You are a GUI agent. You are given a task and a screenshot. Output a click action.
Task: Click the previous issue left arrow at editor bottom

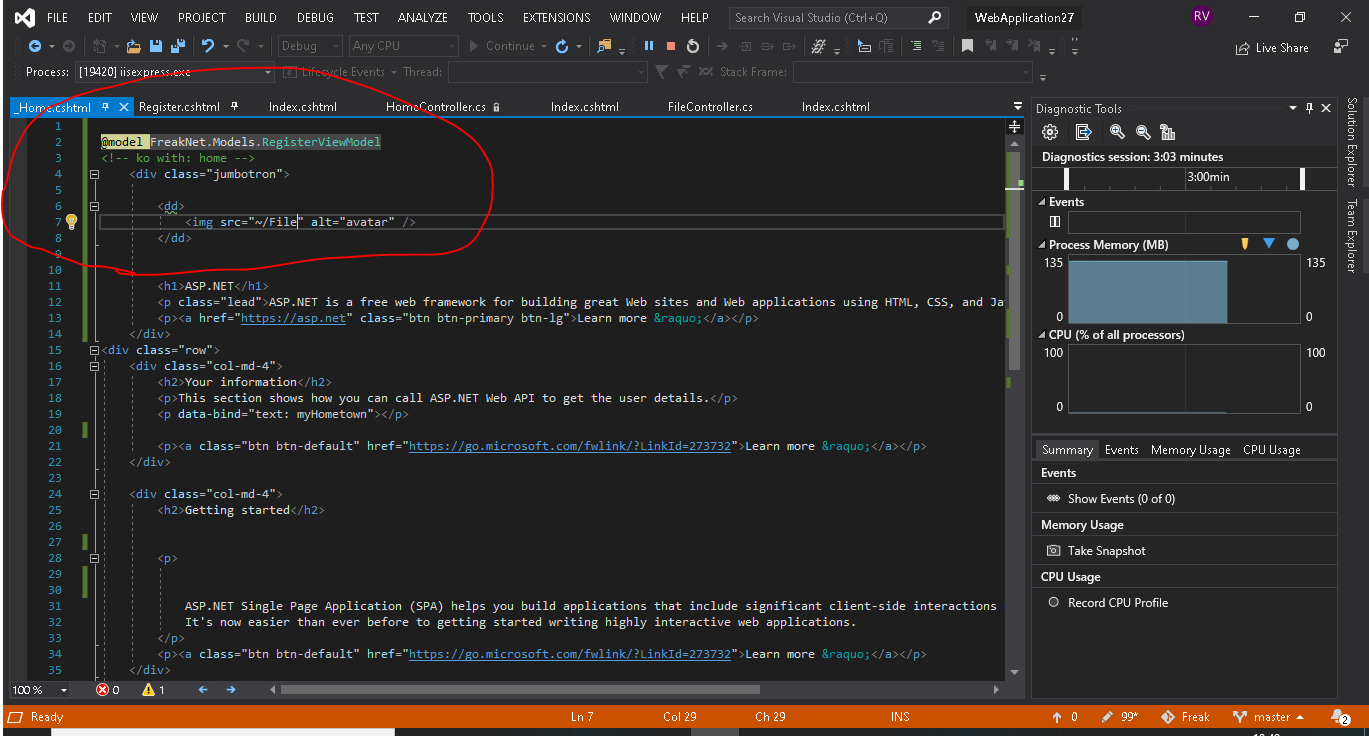coord(203,690)
